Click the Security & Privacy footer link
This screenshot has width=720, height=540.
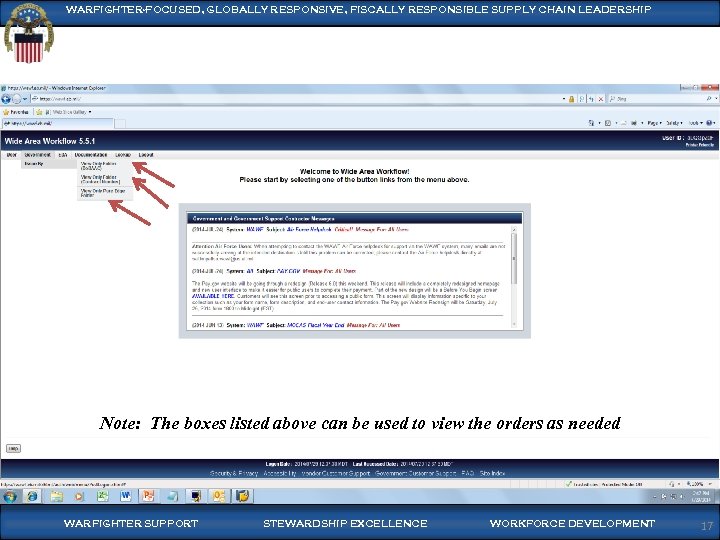(x=234, y=473)
